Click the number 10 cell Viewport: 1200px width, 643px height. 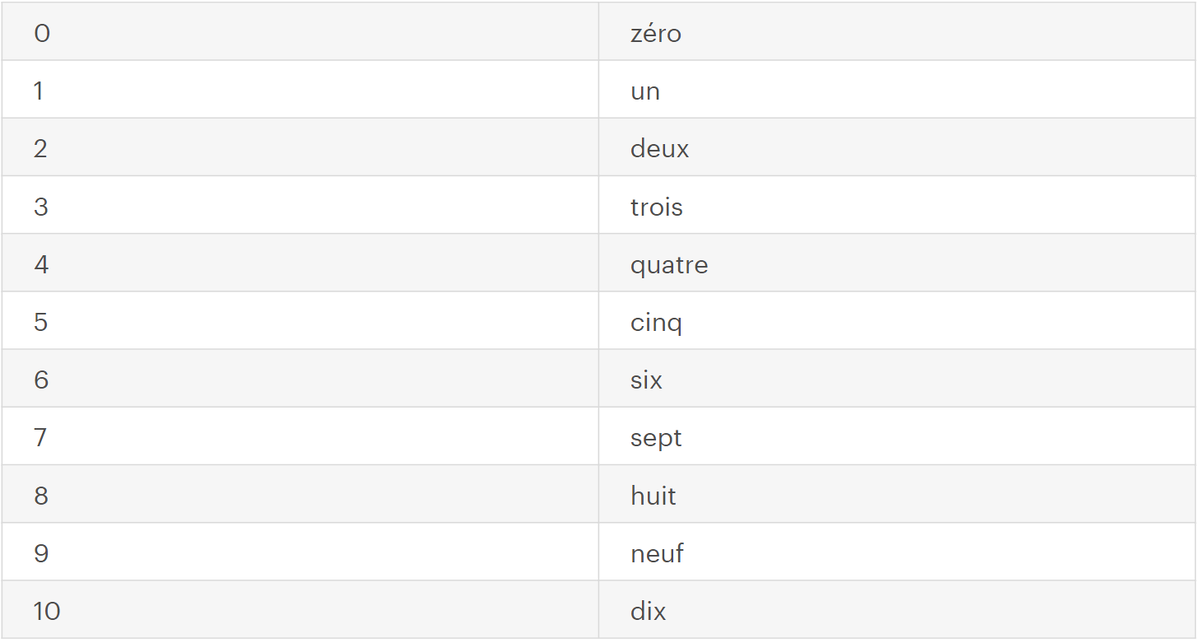(46, 611)
